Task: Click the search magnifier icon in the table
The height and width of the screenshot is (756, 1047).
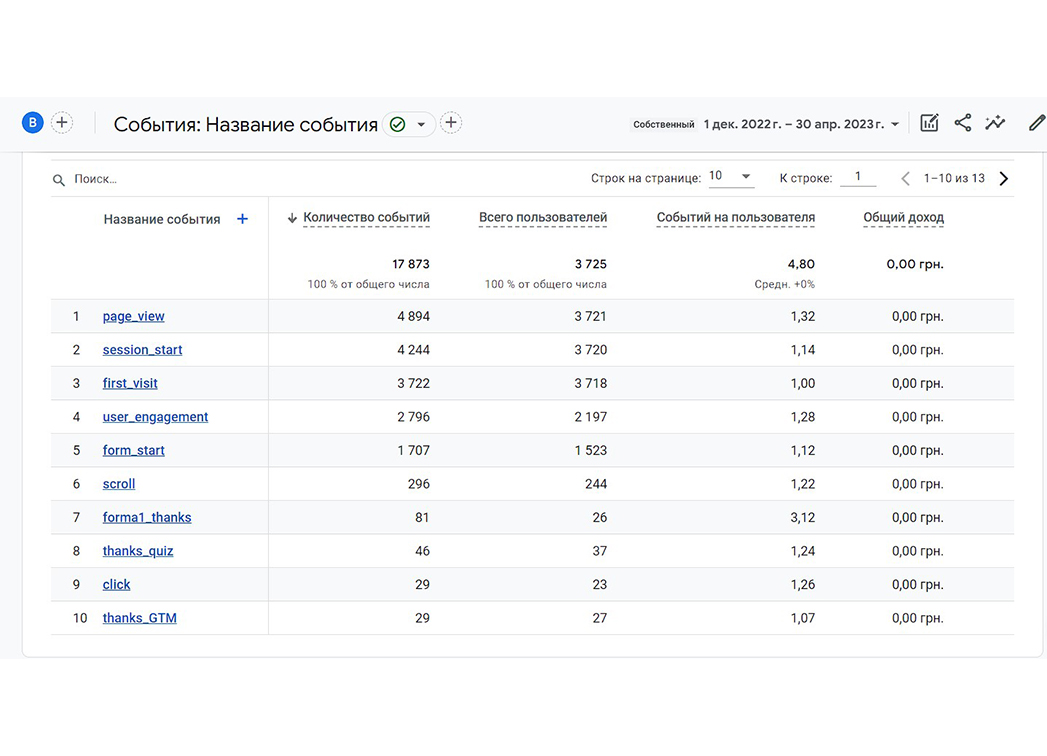Action: coord(59,180)
